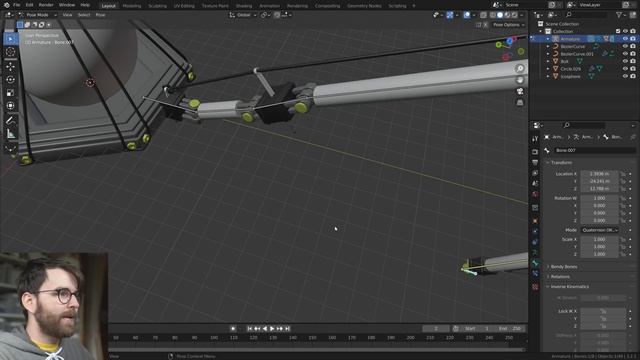640x360 pixels.
Task: Open the World properties tab
Action: [x=535, y=194]
